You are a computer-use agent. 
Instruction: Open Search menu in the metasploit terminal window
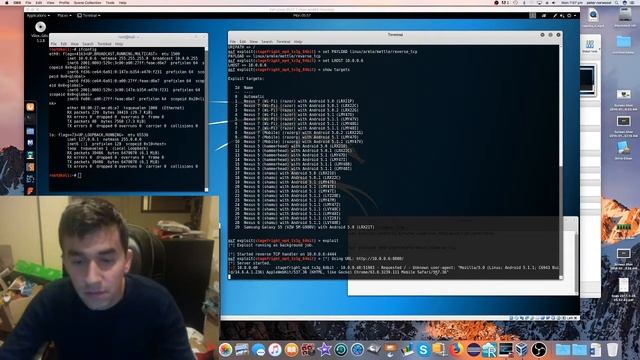(267, 42)
